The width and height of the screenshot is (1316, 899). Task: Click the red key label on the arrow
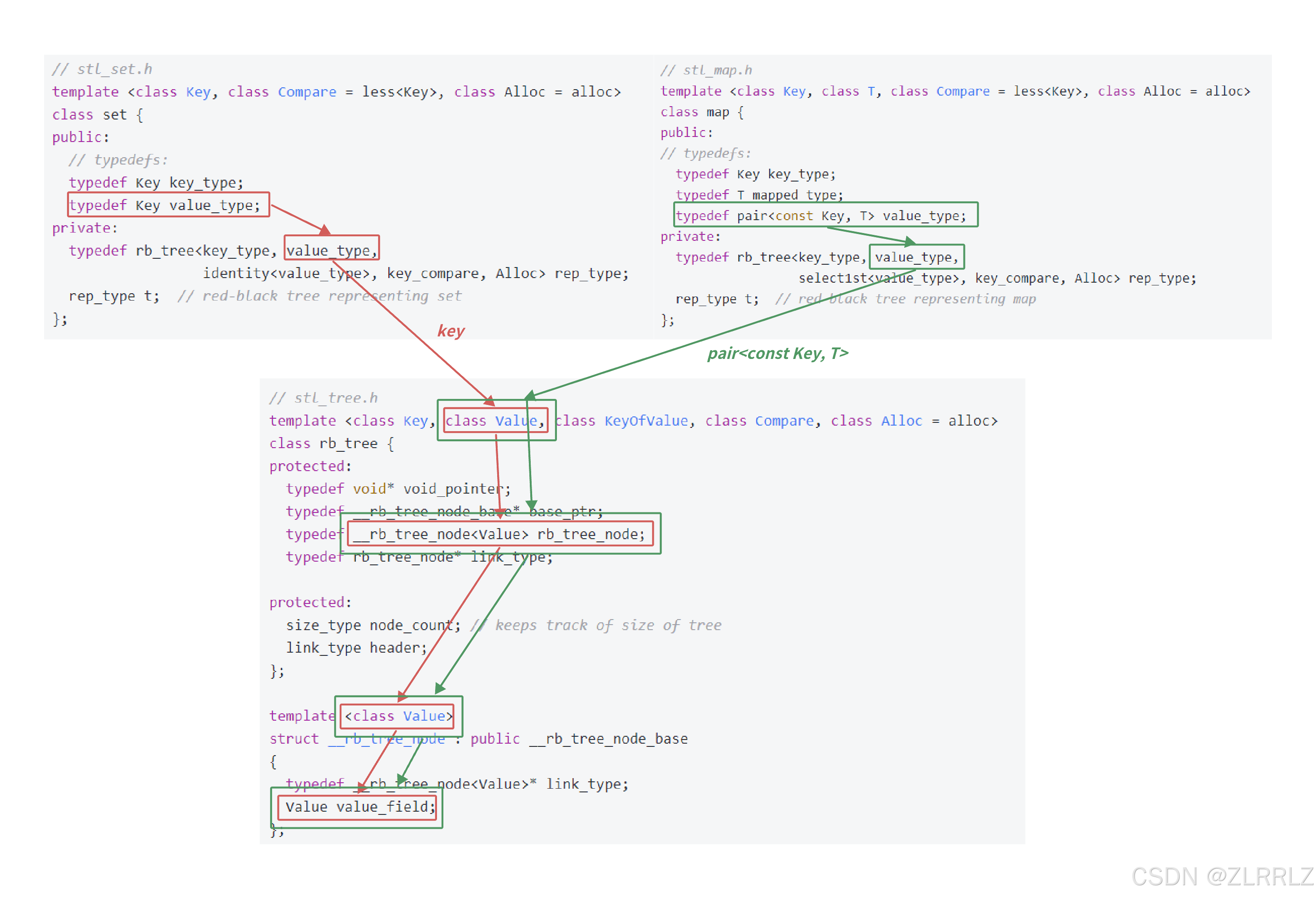(x=450, y=330)
